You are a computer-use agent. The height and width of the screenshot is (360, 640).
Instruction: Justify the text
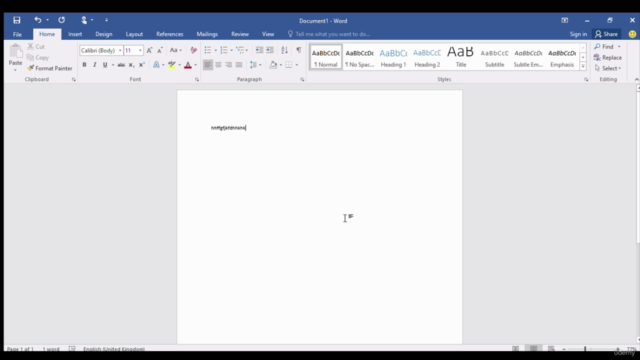point(239,65)
